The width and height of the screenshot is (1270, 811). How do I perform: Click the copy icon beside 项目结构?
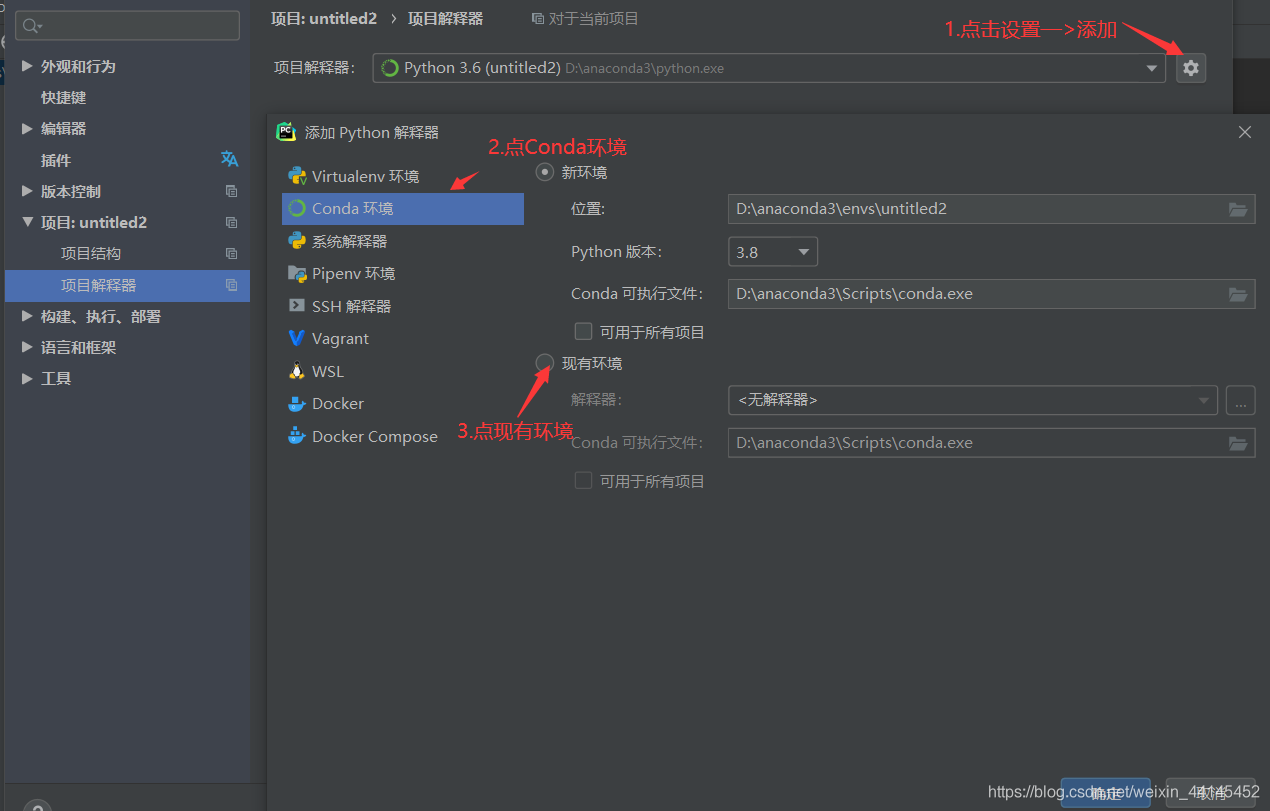[x=232, y=253]
